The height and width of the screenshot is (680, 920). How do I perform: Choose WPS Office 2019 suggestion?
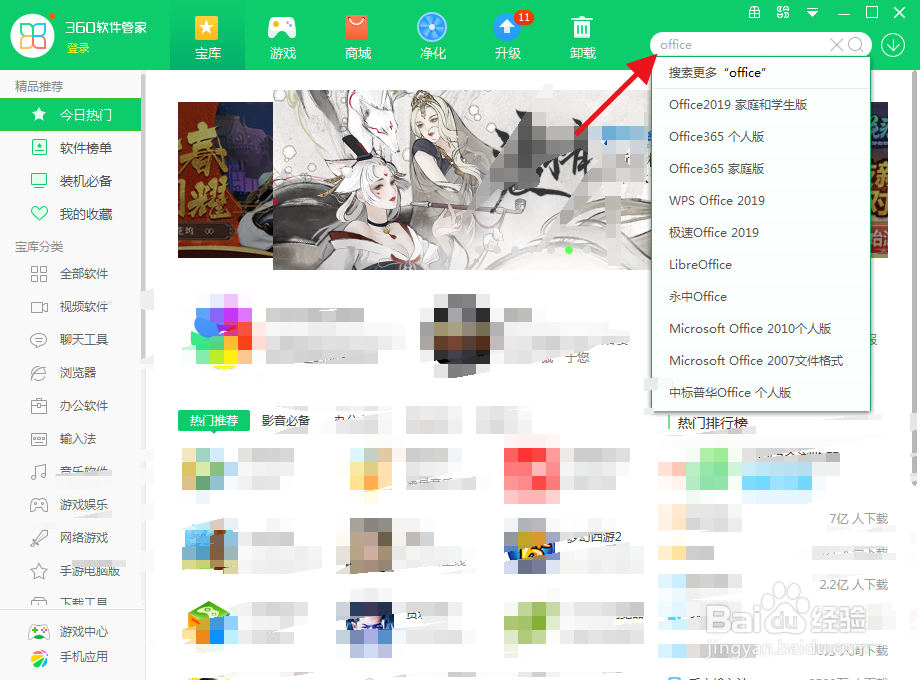pos(761,201)
